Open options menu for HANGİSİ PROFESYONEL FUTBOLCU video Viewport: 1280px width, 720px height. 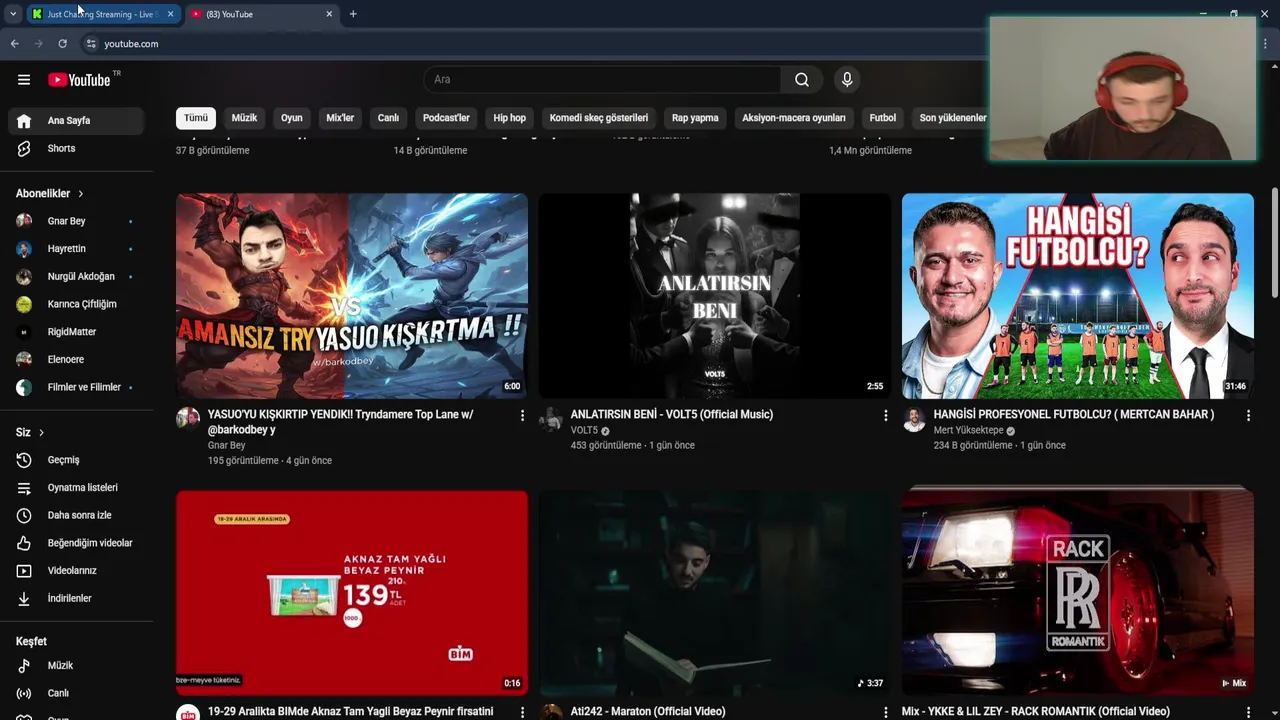pyautogui.click(x=1248, y=415)
